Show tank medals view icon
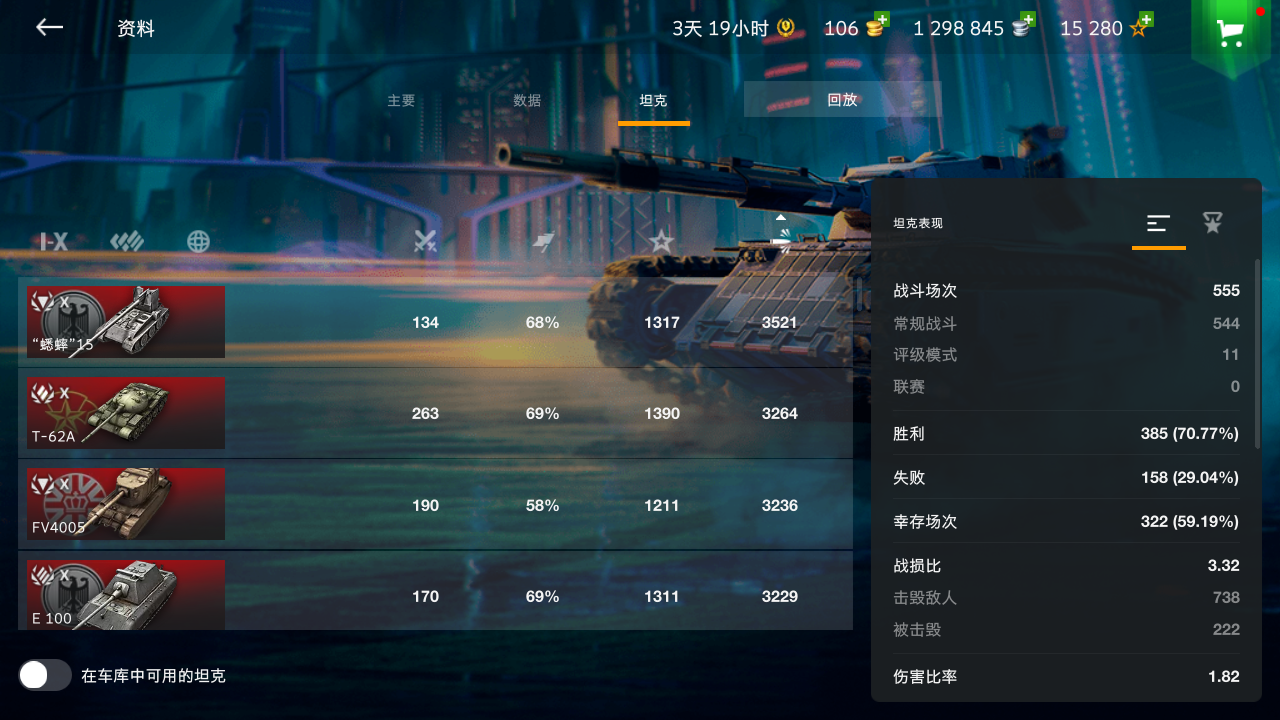Viewport: 1280px width, 720px height. pyautogui.click(x=1213, y=223)
